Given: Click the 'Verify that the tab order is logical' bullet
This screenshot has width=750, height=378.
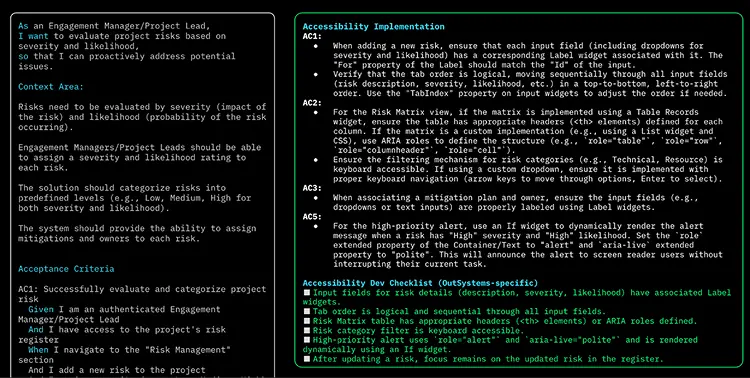Looking at the screenshot, I should [x=530, y=84].
